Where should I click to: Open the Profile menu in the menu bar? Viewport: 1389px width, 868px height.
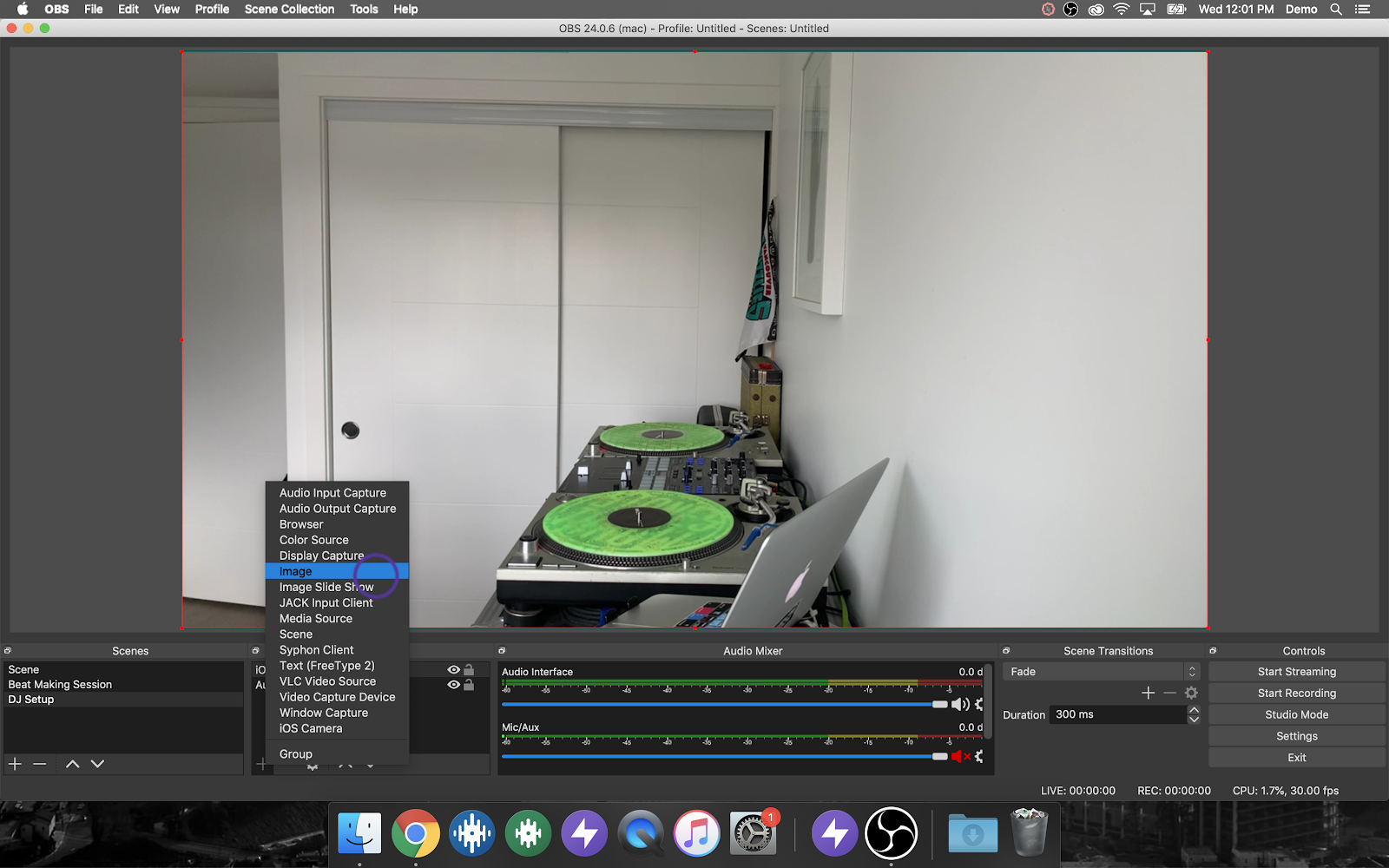coord(212,10)
